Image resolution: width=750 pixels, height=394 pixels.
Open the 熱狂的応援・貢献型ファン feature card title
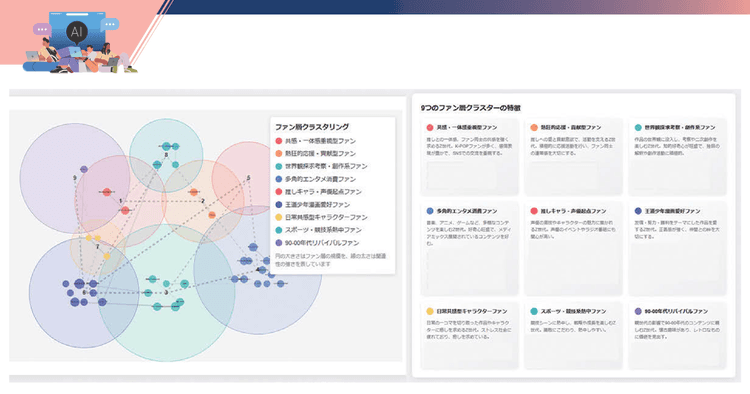click(571, 128)
